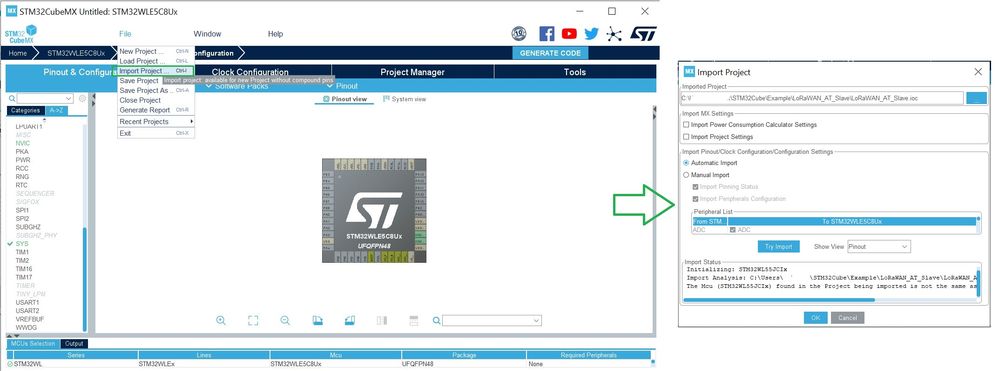
Task: Open the Window menu
Action: [x=207, y=34]
